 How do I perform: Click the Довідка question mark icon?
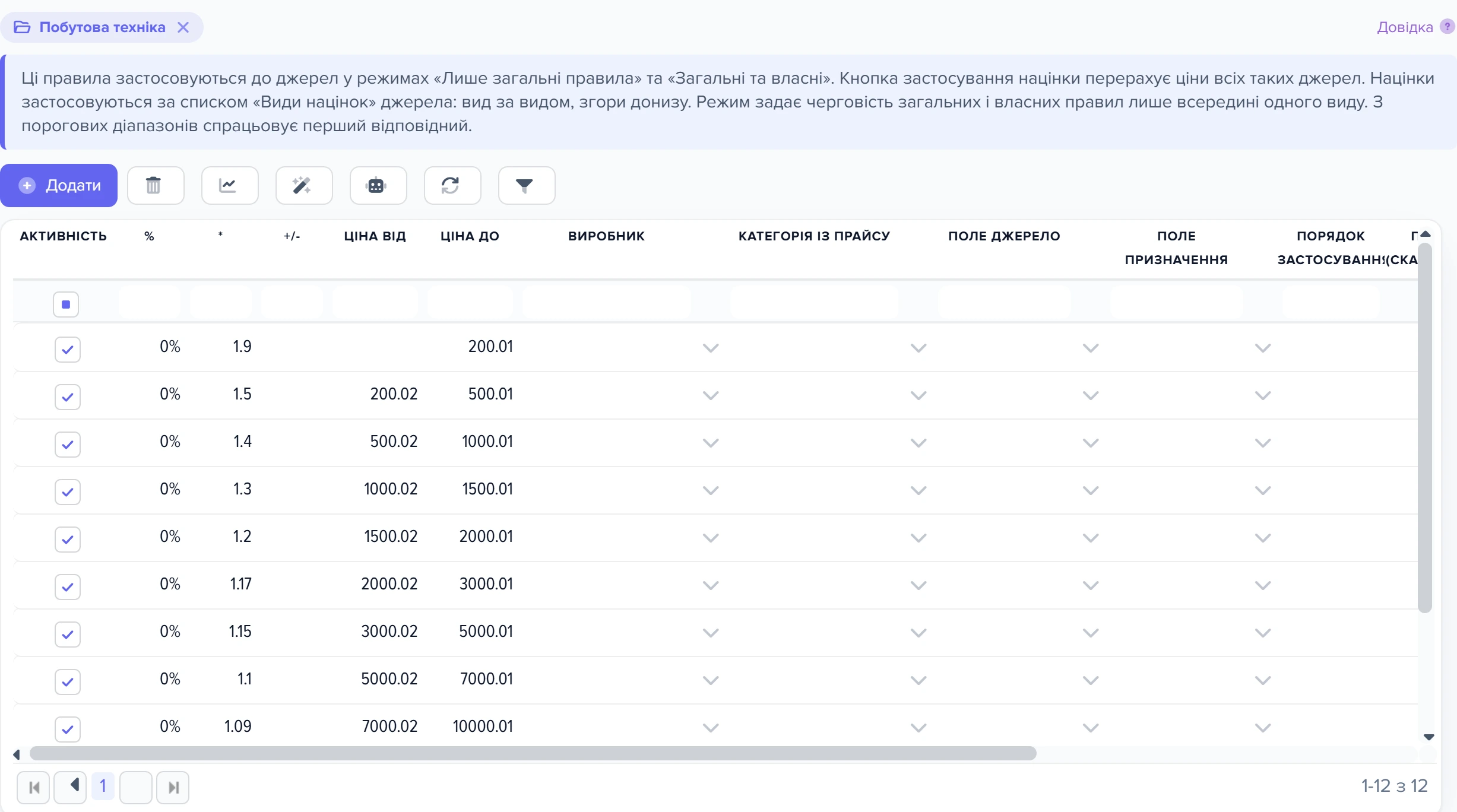(x=1448, y=27)
